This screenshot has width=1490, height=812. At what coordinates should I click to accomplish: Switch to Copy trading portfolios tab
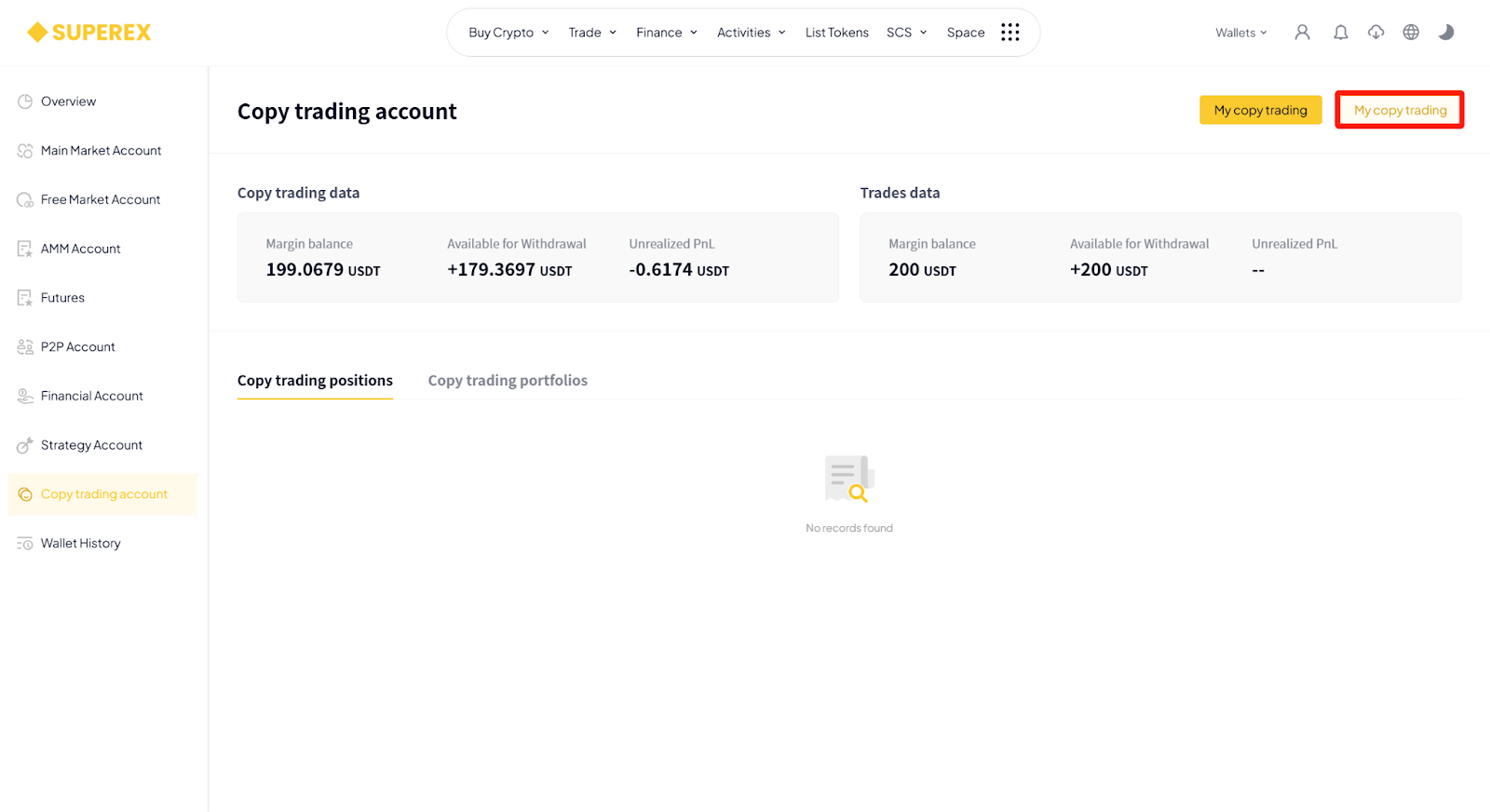pyautogui.click(x=508, y=381)
